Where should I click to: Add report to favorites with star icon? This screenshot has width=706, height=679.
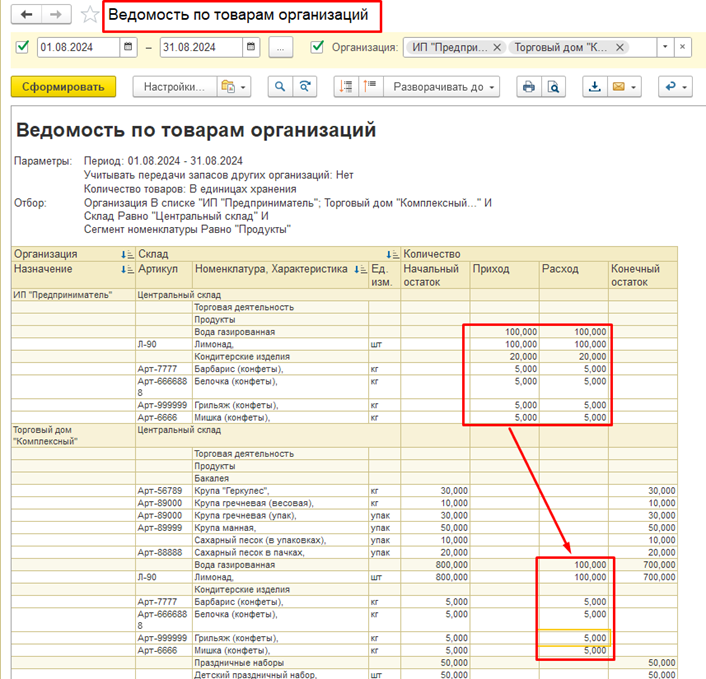click(x=90, y=15)
